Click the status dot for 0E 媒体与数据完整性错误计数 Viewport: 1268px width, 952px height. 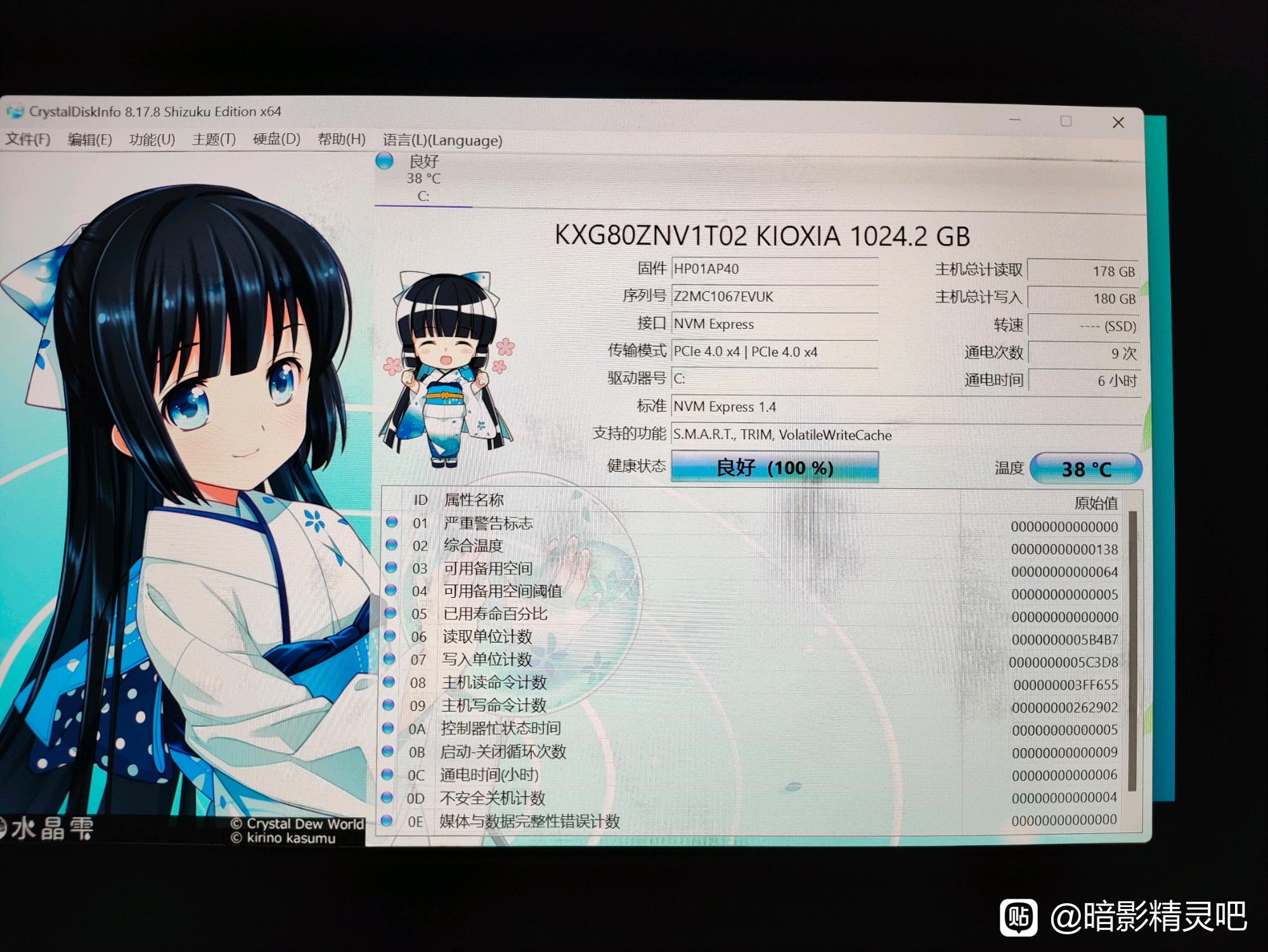click(386, 821)
